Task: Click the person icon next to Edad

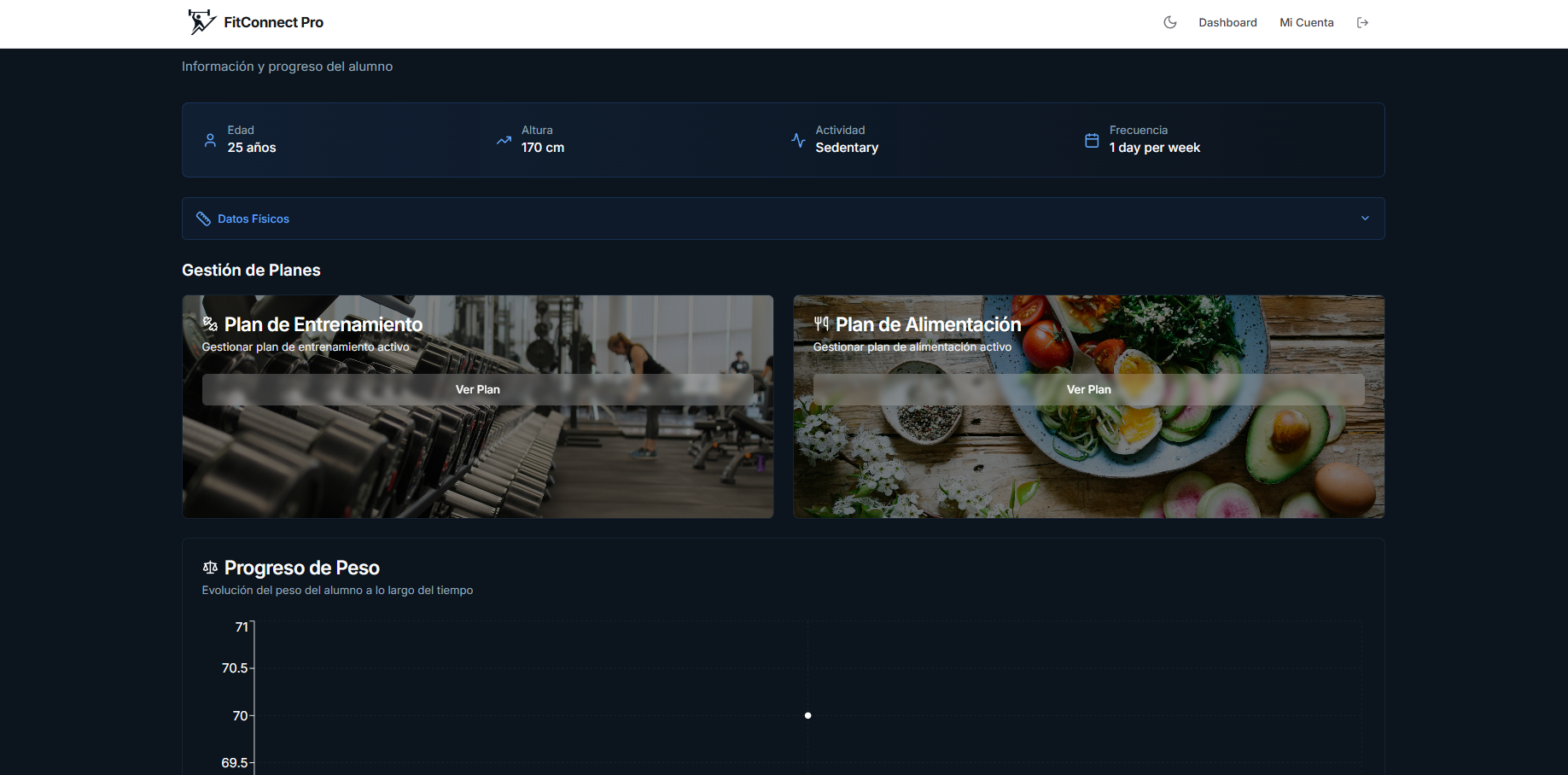Action: pos(210,140)
